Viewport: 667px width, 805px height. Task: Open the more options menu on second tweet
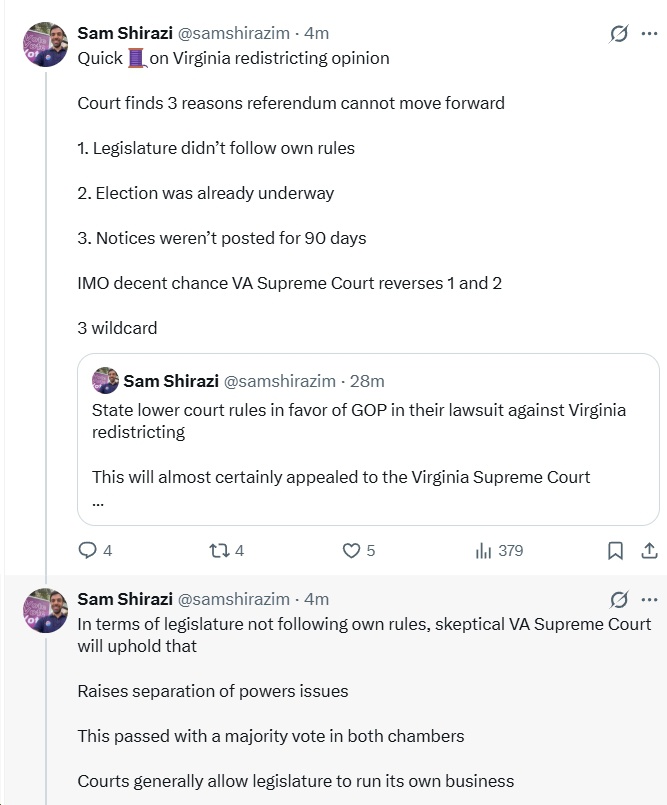coord(649,600)
